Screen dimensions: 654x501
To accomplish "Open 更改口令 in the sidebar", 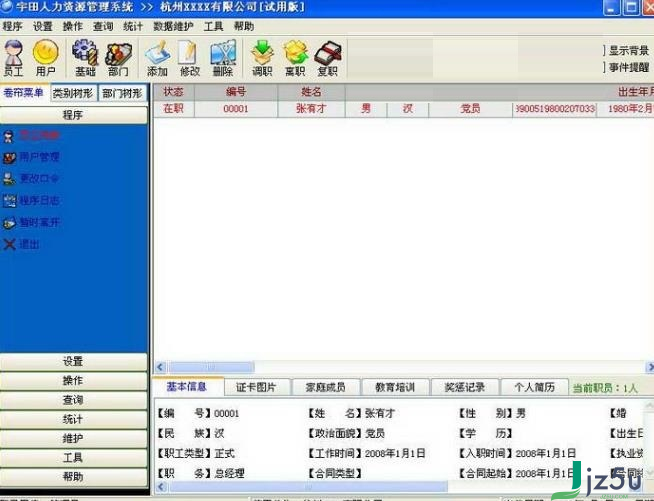I will pyautogui.click(x=32, y=179).
